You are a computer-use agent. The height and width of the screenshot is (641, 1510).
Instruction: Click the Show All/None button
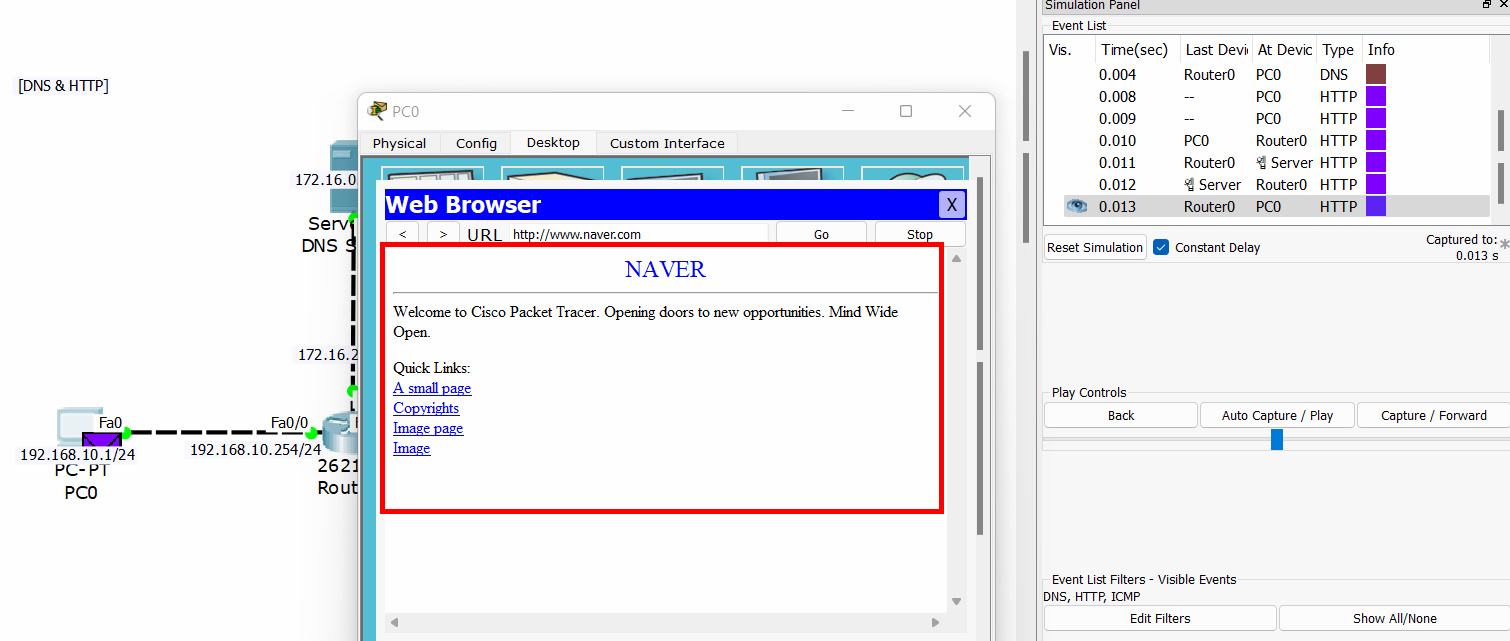tap(1394, 618)
